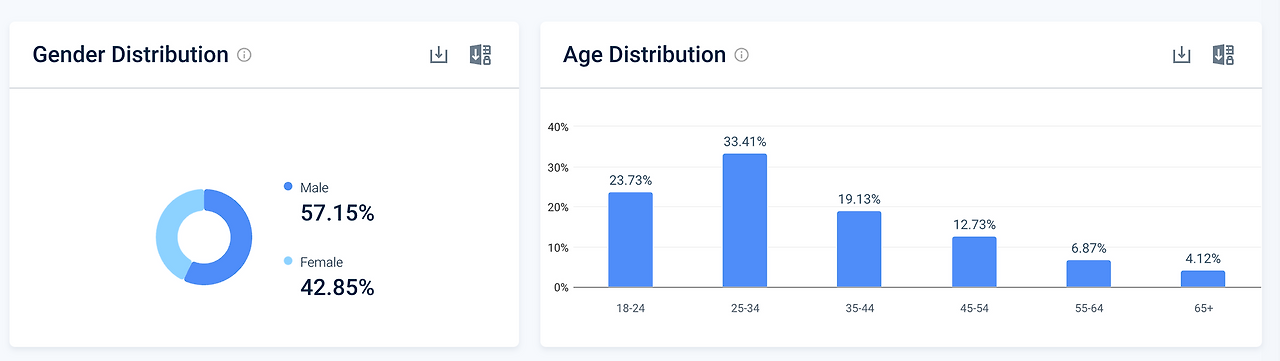Click the Age Distribution title
Viewport: 1280px width, 361px height.
pyautogui.click(x=645, y=55)
